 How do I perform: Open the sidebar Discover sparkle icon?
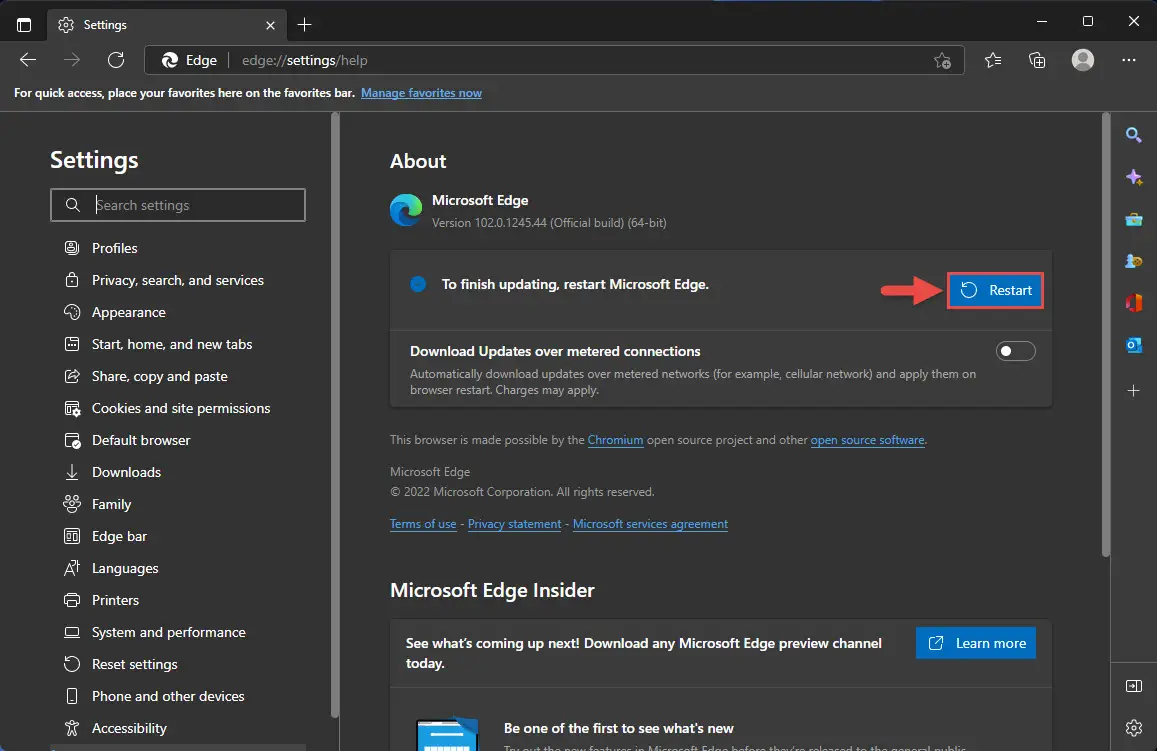(1134, 177)
